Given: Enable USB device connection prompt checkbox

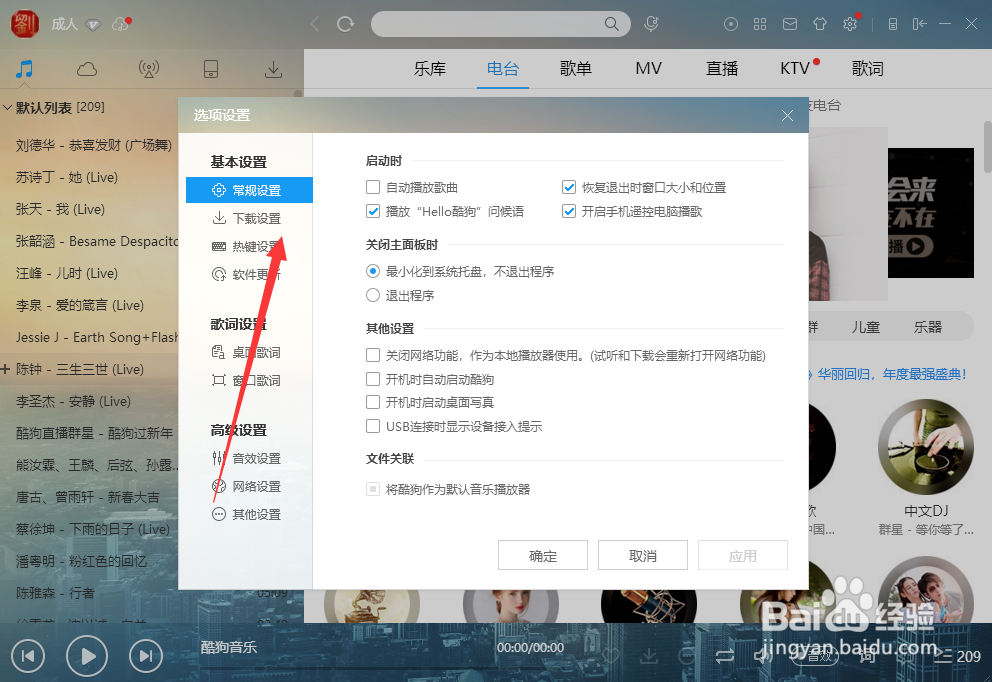Looking at the screenshot, I should (x=373, y=426).
